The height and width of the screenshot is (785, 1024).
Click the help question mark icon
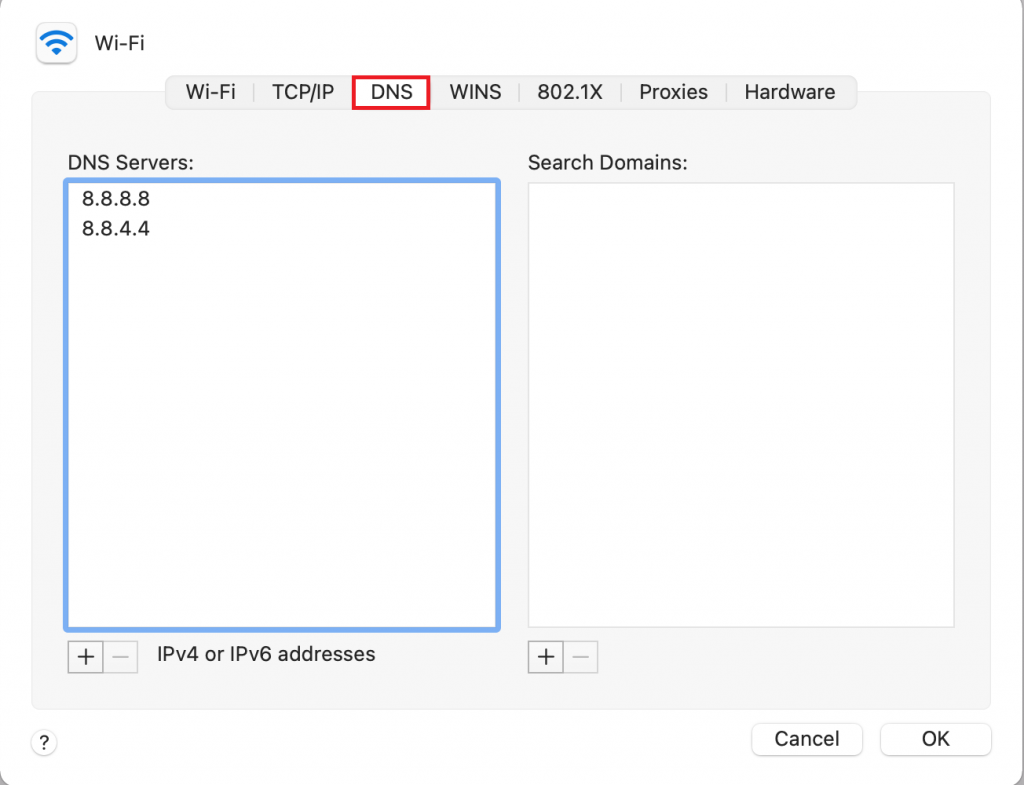coord(44,743)
